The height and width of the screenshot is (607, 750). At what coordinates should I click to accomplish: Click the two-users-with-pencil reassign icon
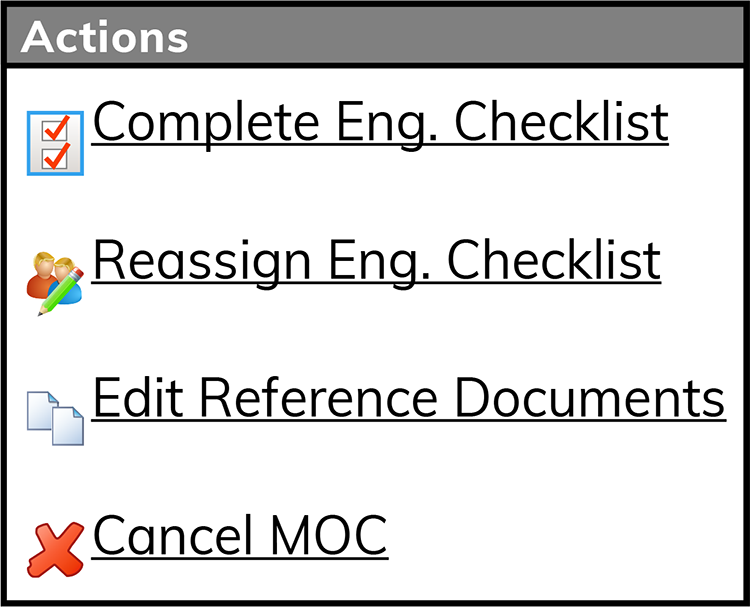click(x=55, y=284)
